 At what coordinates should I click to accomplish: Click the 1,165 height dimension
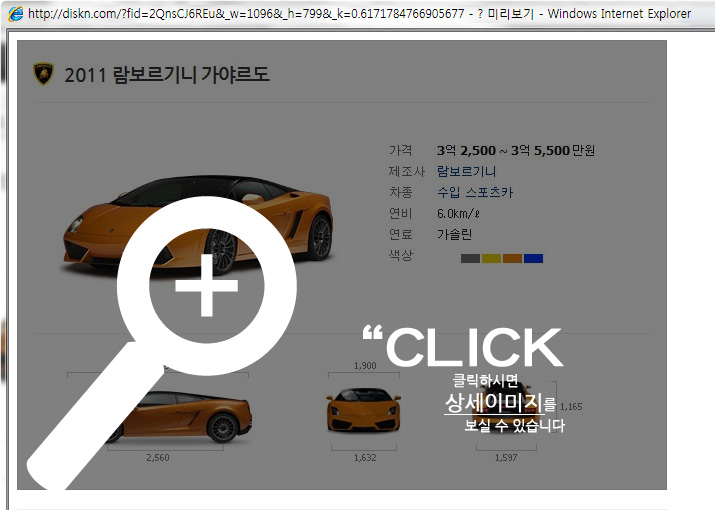tap(571, 406)
